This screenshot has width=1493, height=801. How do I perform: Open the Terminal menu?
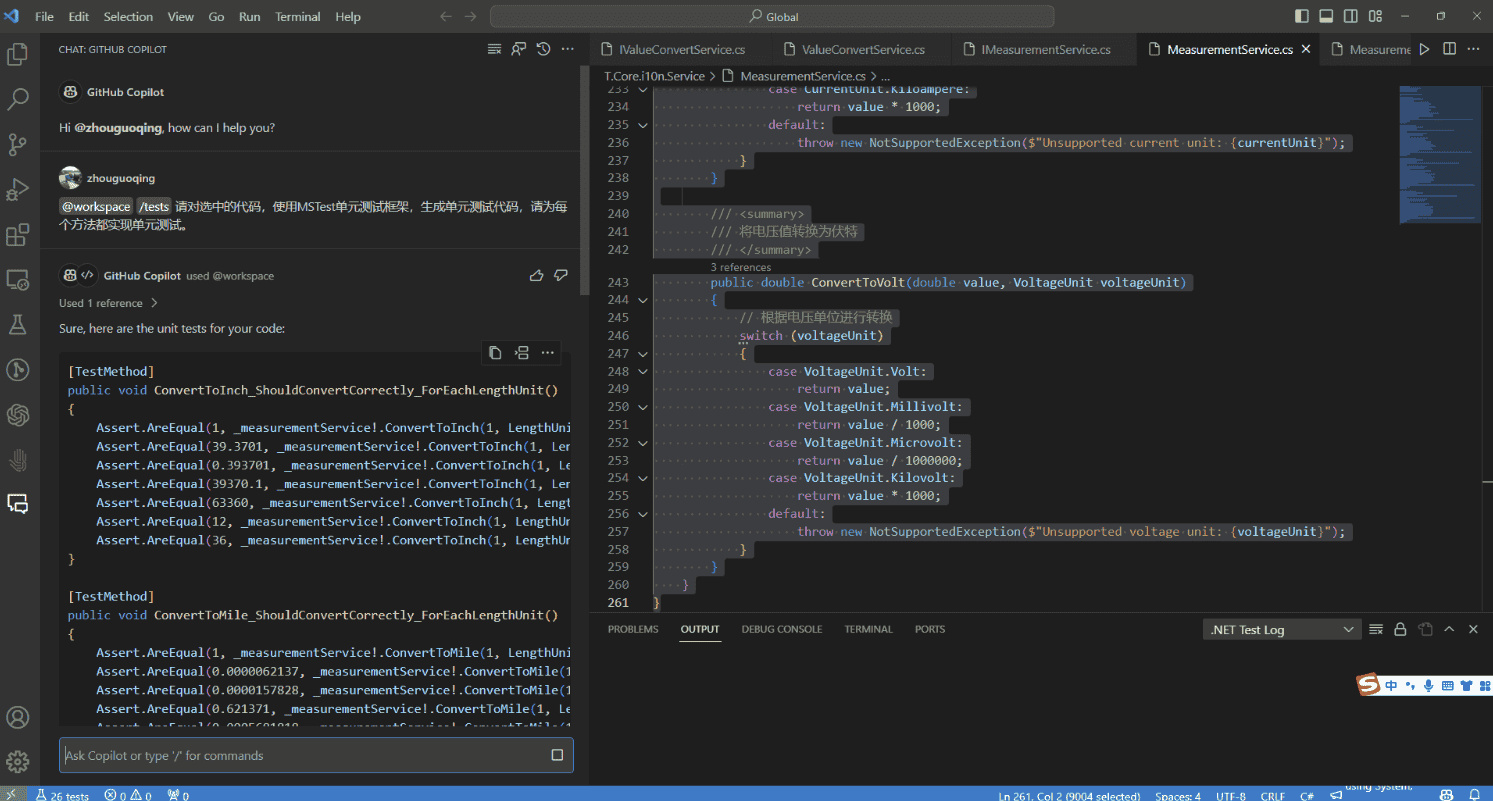[297, 17]
